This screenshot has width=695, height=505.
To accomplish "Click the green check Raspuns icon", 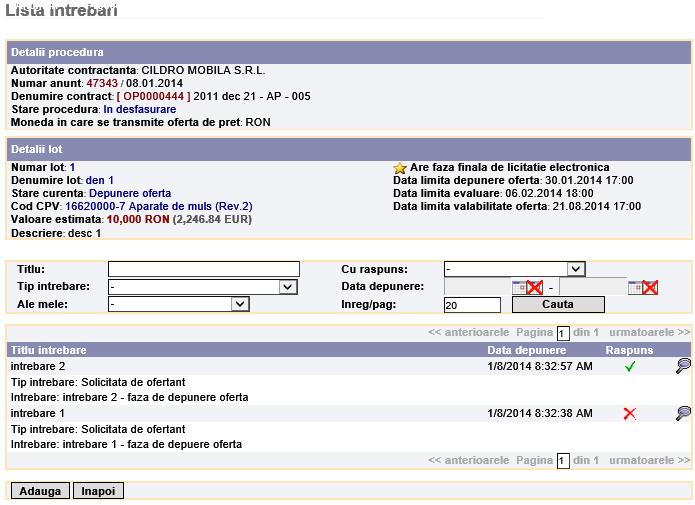I will 629,366.
